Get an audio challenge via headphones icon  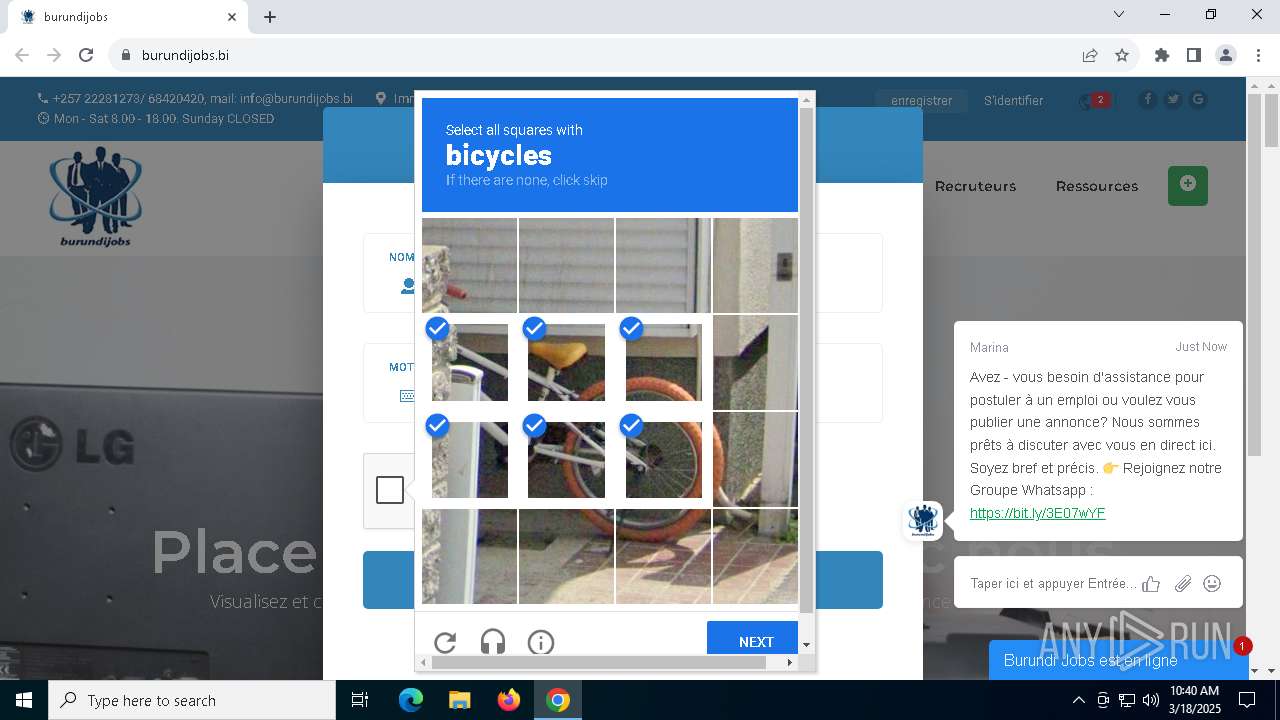click(x=493, y=642)
